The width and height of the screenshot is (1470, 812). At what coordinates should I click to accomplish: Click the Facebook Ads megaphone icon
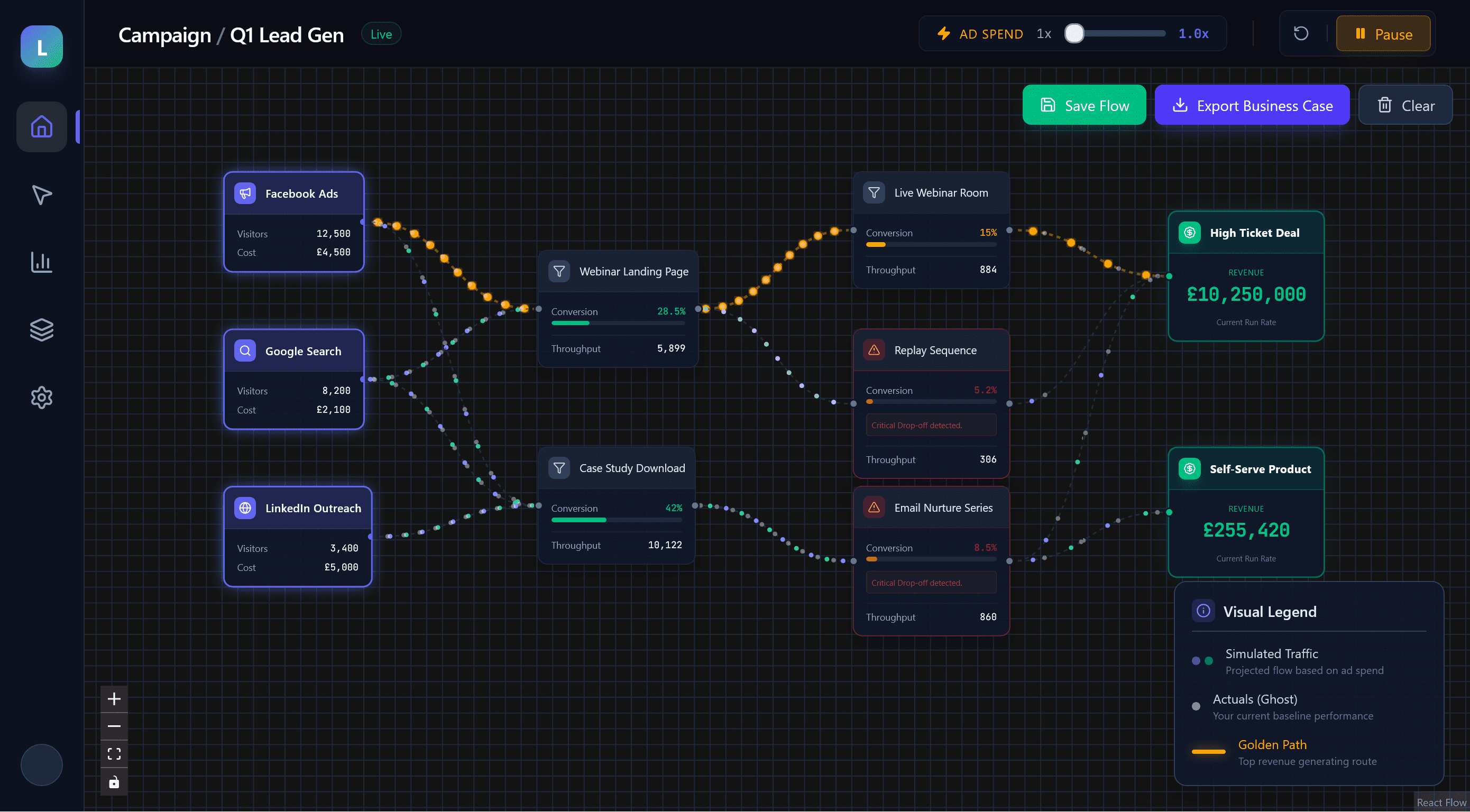[x=245, y=193]
